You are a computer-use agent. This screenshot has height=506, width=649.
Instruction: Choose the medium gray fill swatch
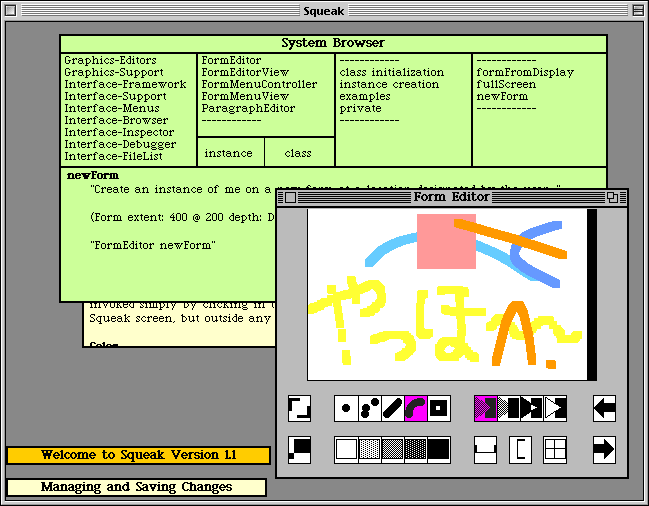coord(393,450)
